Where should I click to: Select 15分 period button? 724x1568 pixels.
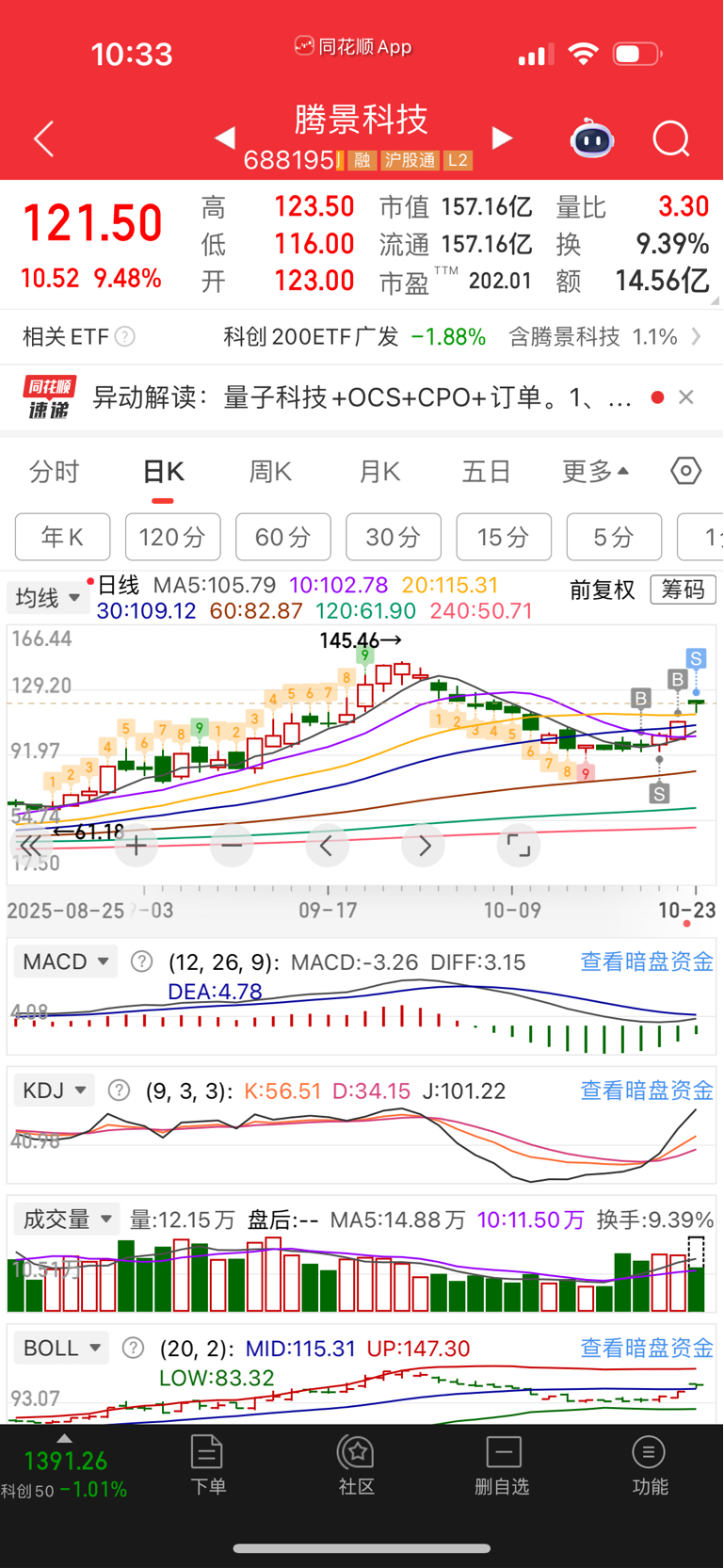(504, 537)
